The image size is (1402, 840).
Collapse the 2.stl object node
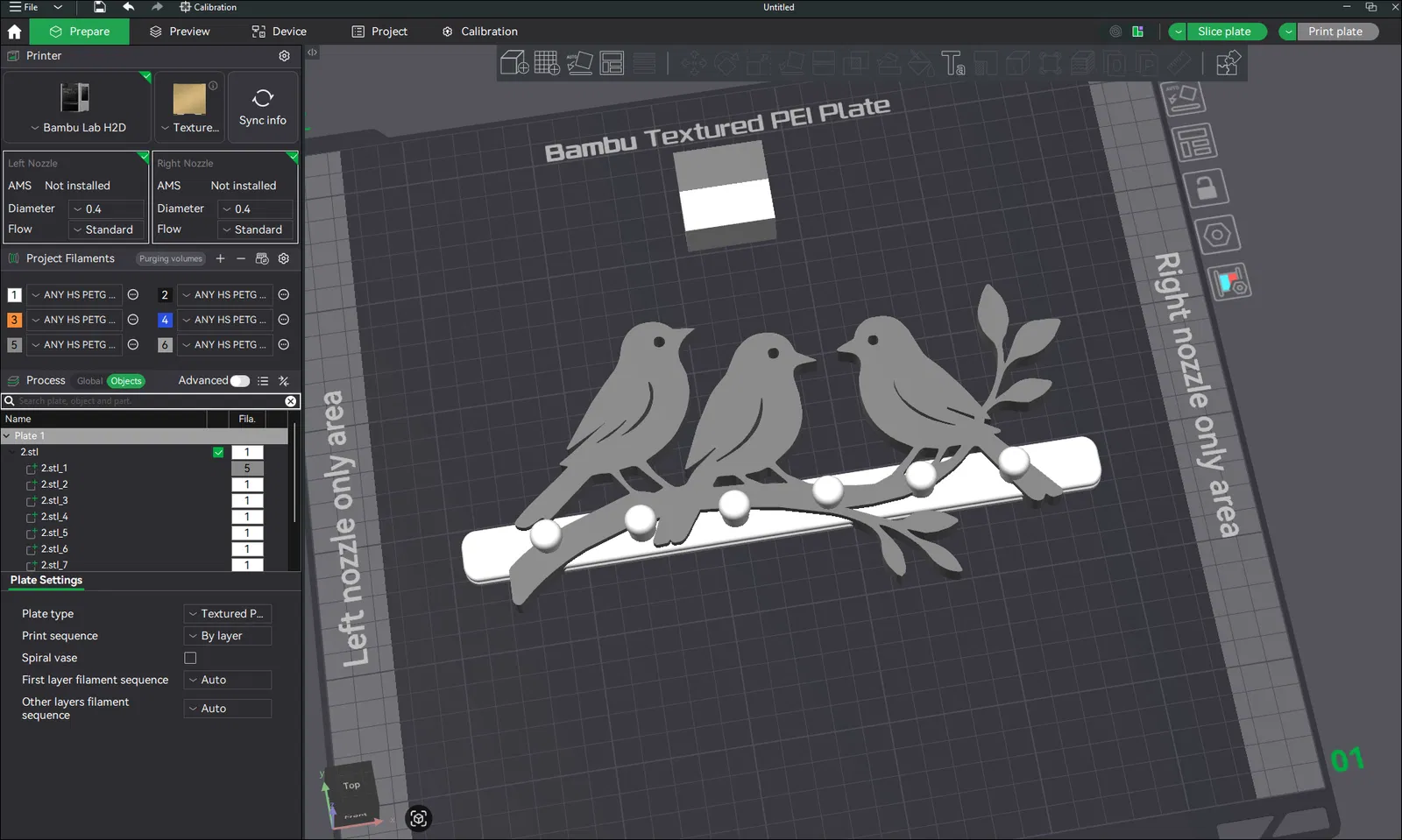pos(13,452)
